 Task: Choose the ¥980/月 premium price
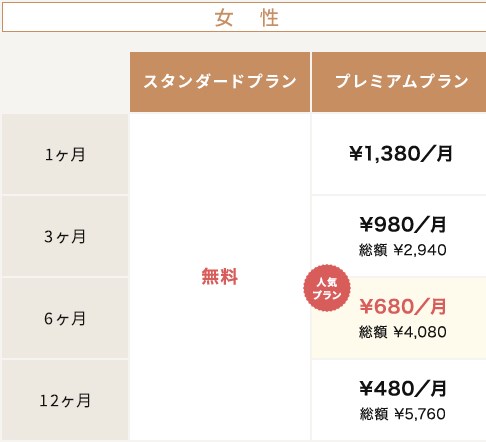point(403,224)
